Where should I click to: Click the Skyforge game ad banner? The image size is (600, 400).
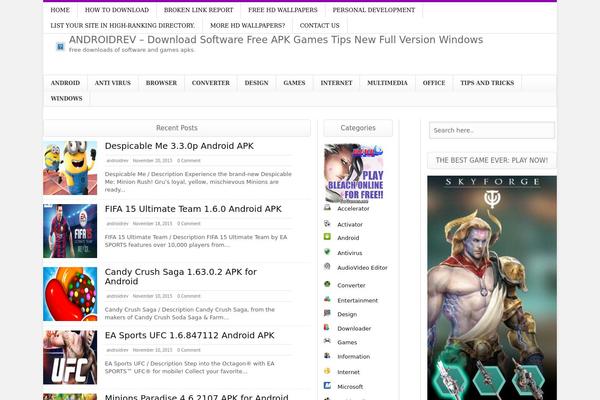(x=492, y=288)
